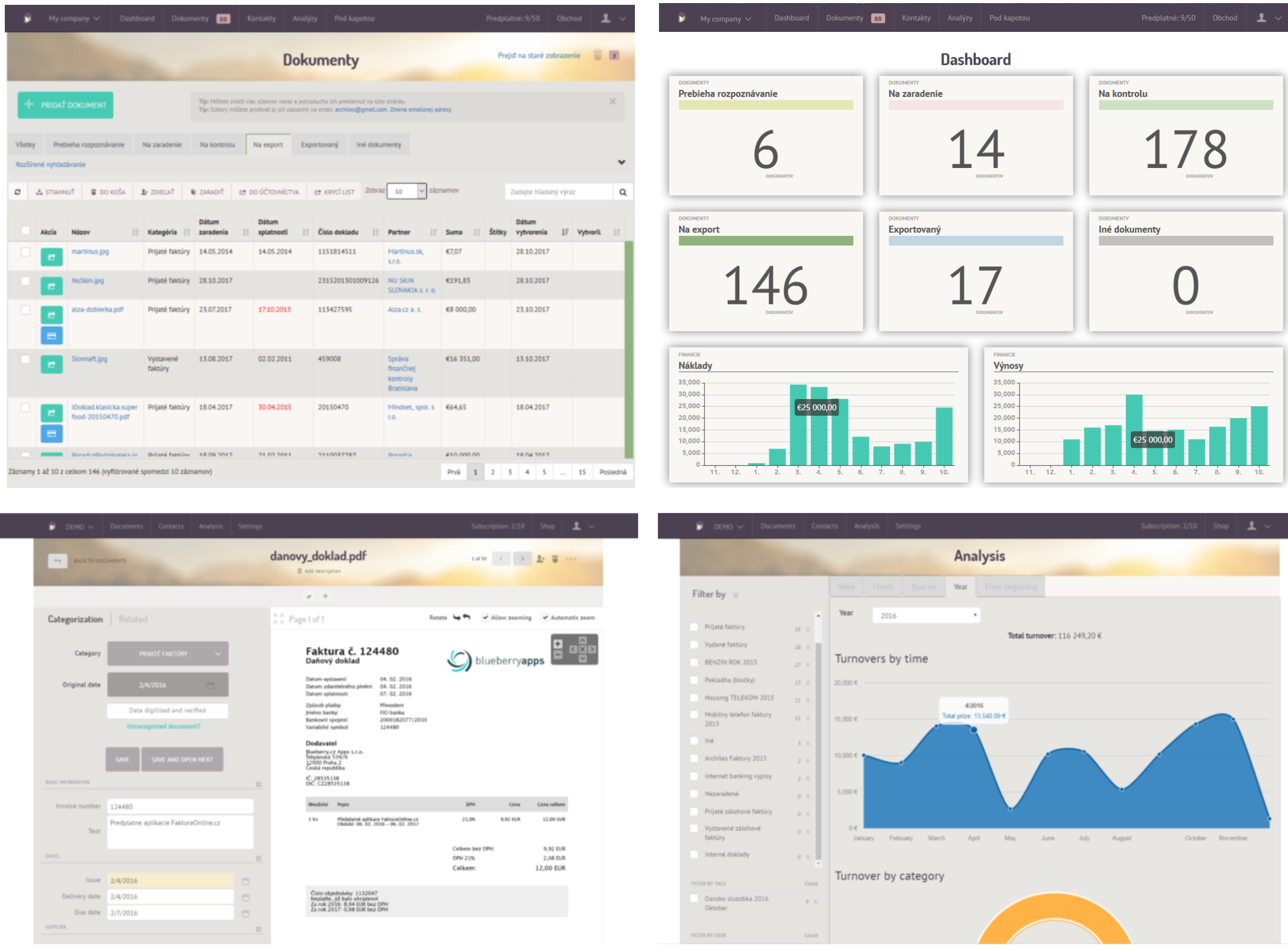Image resolution: width=1288 pixels, height=949 pixels.
Task: Click the blue payment icon for alza-dobierka.pdf
Action: click(52, 335)
